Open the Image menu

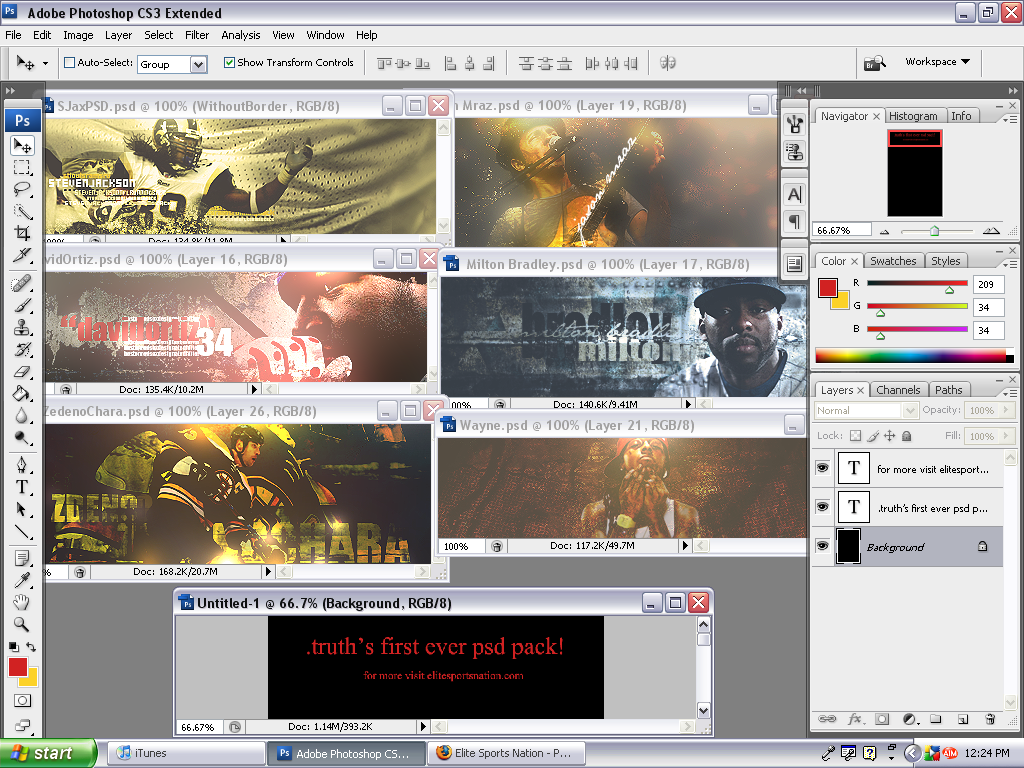coord(78,35)
